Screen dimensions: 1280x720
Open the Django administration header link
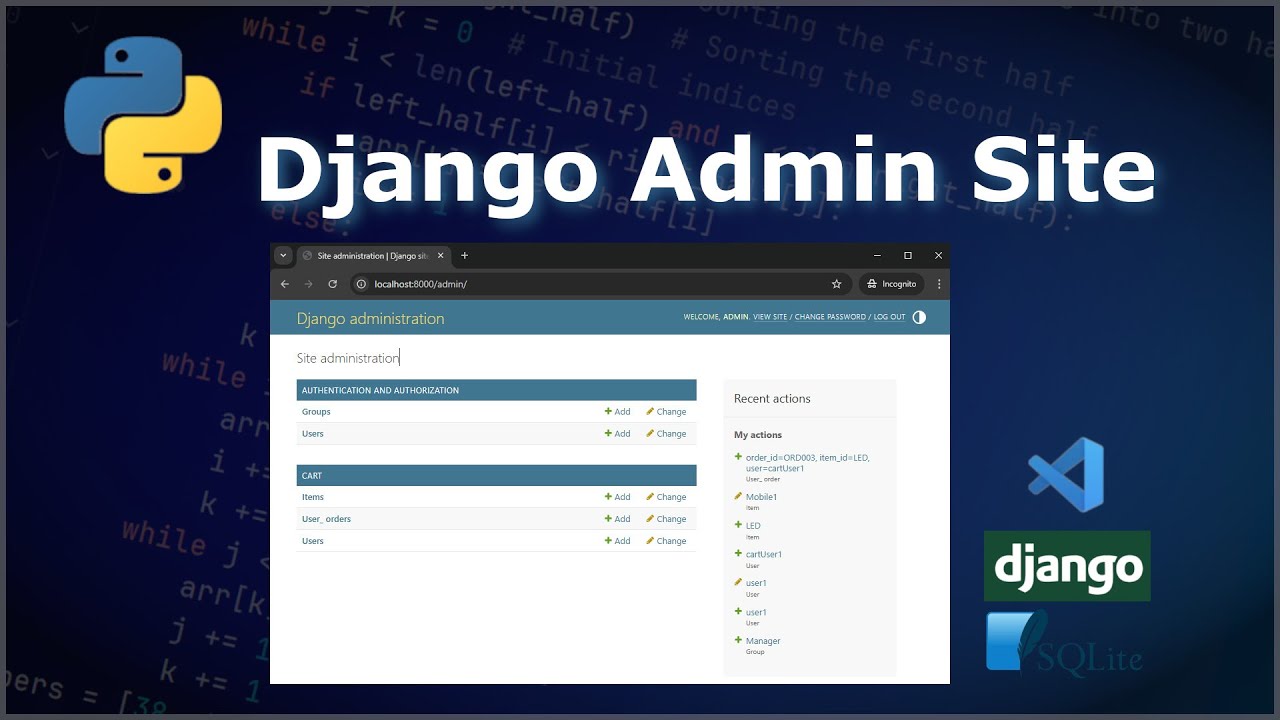370,318
